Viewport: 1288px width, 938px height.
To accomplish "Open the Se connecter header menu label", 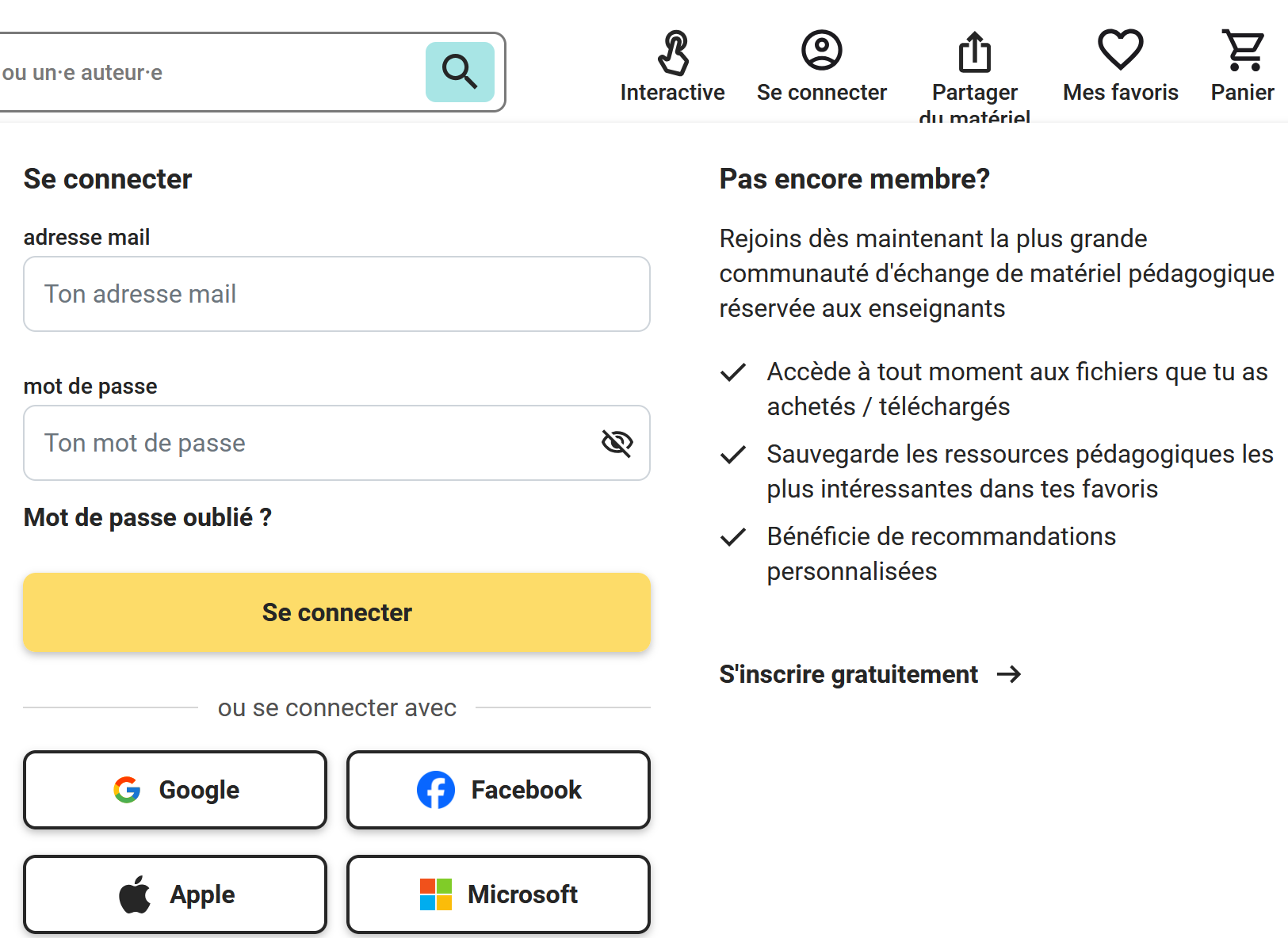I will (x=821, y=93).
